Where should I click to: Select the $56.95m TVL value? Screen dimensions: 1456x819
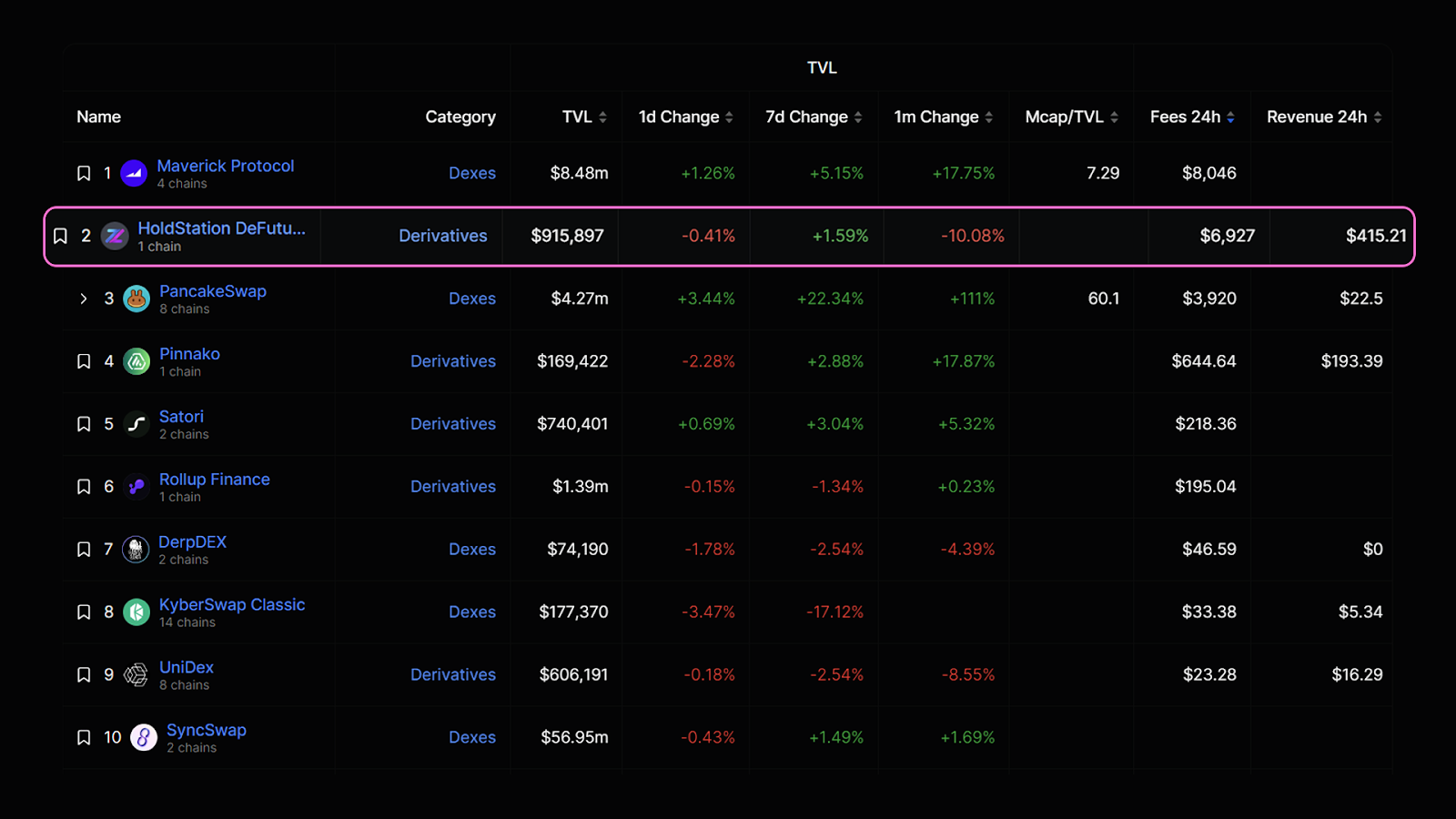tap(574, 737)
